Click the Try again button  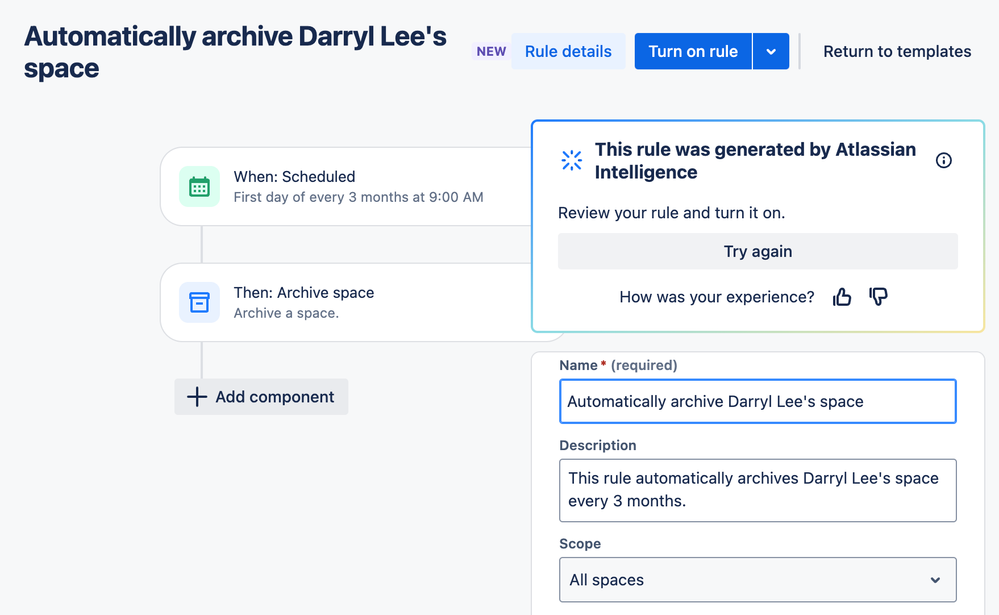pyautogui.click(x=758, y=251)
